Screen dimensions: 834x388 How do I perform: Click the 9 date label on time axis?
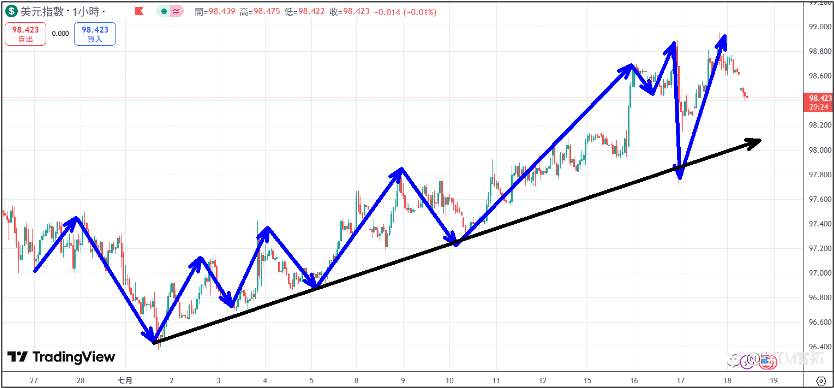403,381
